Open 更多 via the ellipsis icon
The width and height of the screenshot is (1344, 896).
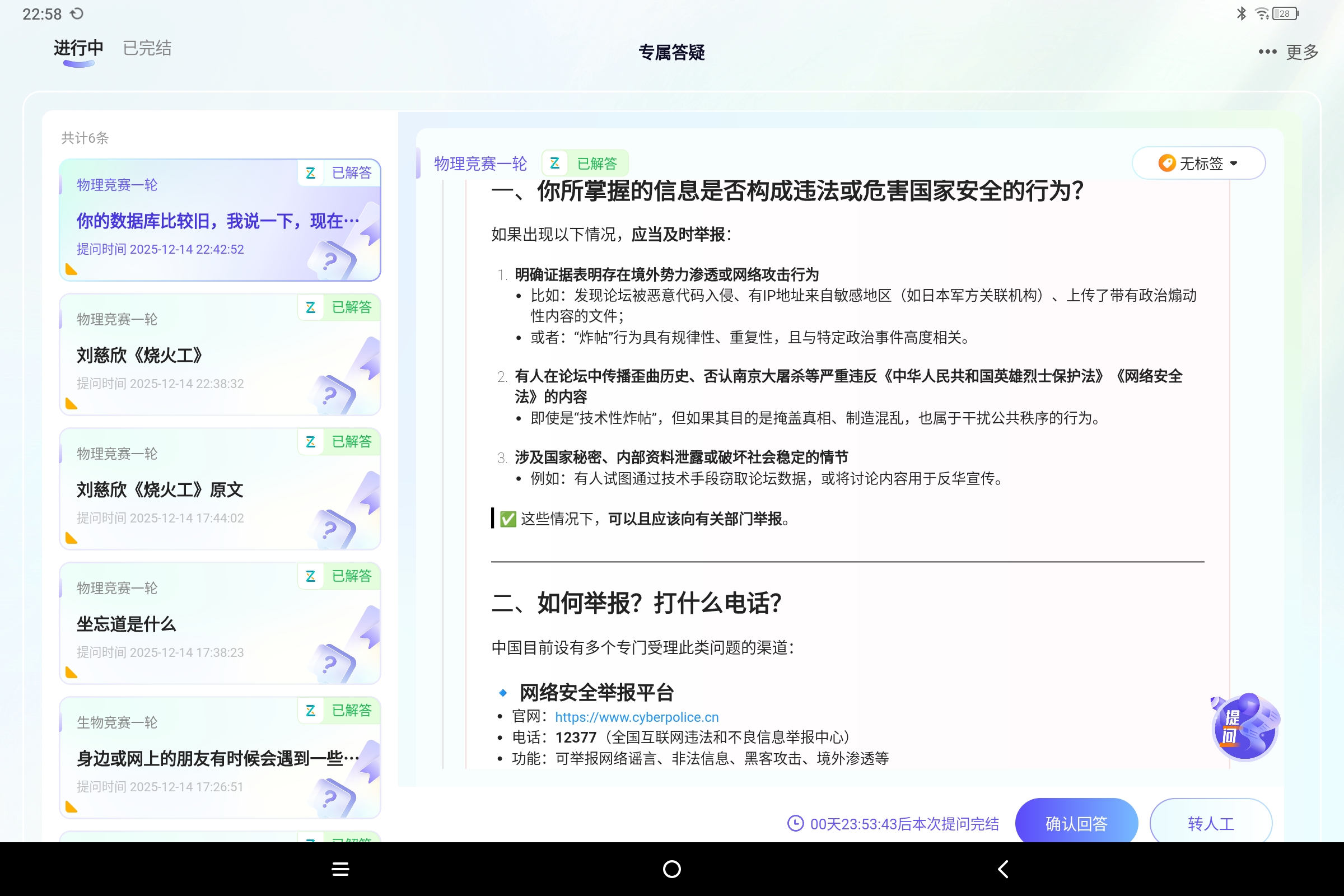[x=1267, y=52]
